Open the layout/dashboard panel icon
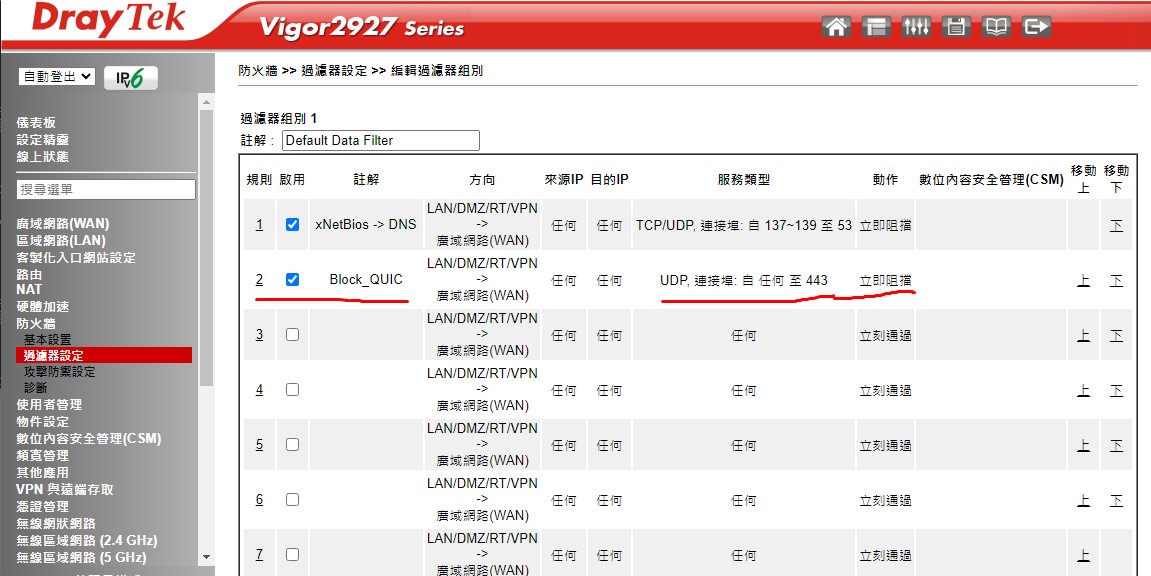 point(876,27)
